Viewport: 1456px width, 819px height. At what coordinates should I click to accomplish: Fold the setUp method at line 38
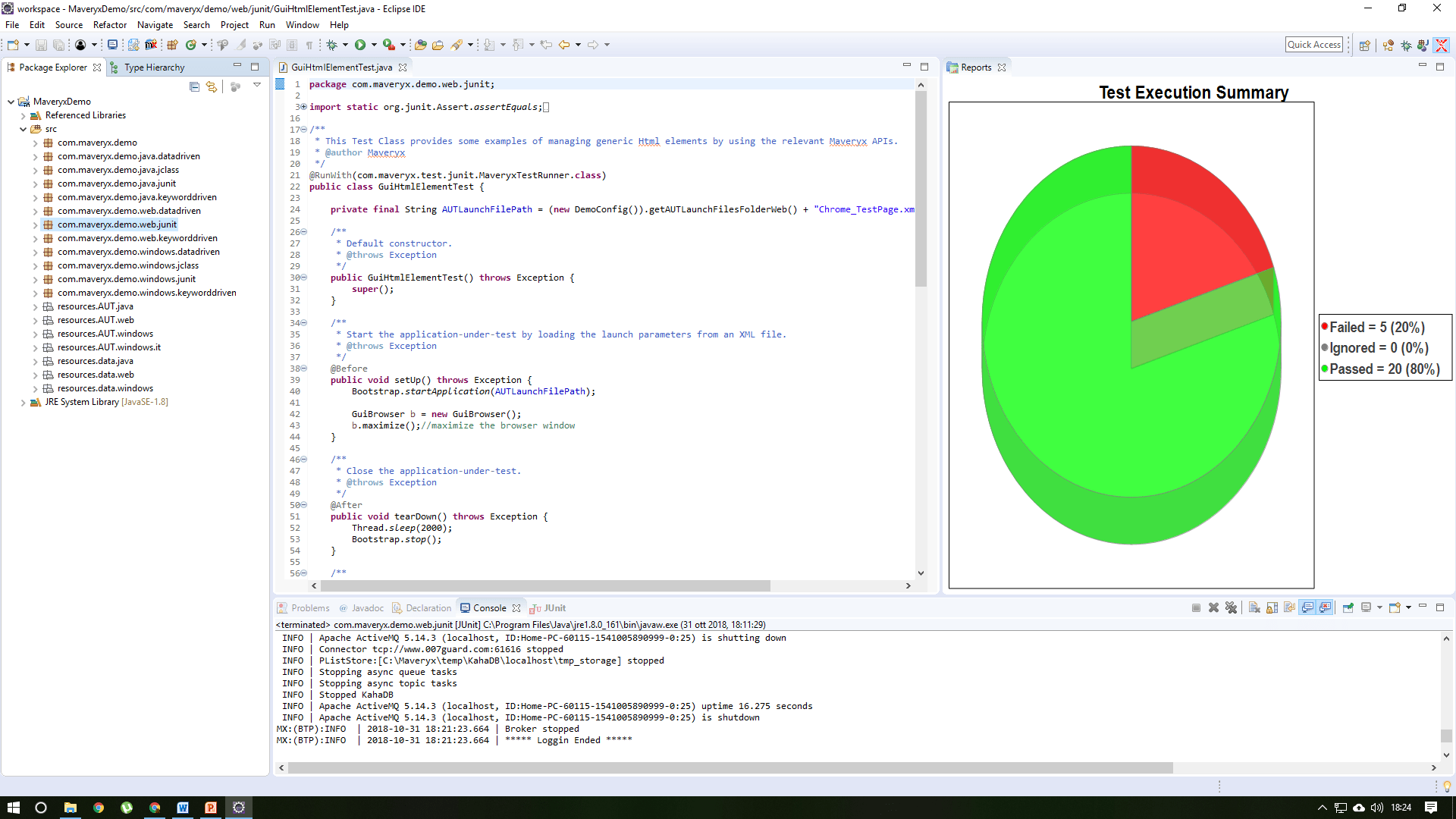(x=303, y=369)
